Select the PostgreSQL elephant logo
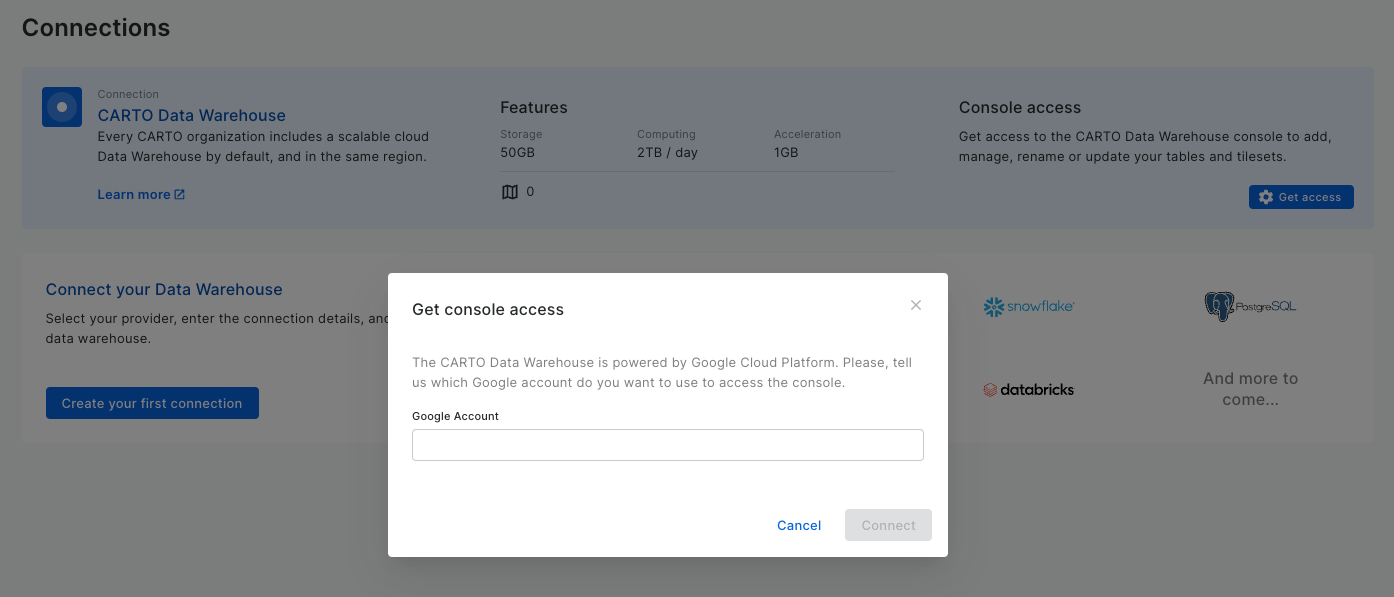This screenshot has height=597, width=1394. 1218,306
